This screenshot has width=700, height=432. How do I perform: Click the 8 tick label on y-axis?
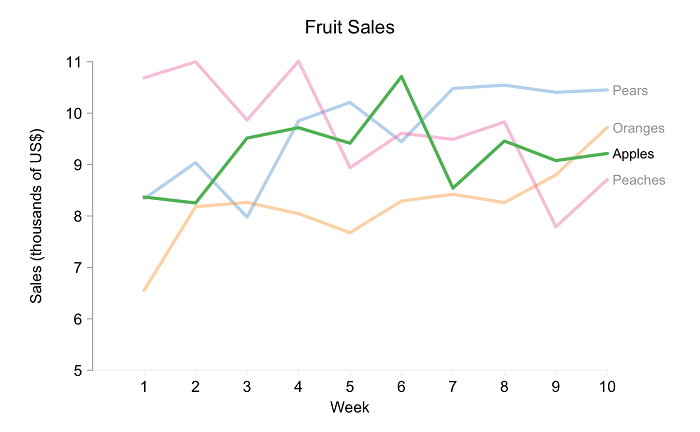point(76,216)
